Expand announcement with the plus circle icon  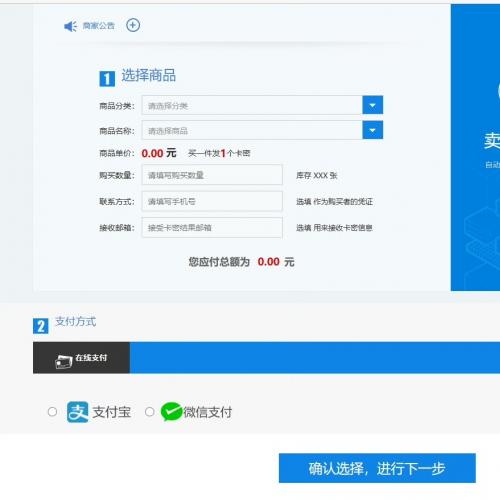pos(133,25)
